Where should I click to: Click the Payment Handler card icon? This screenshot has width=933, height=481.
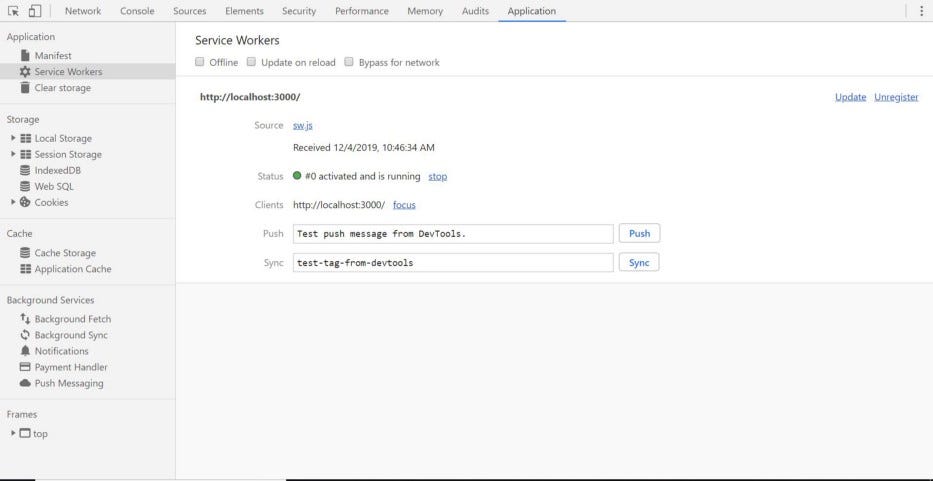(25, 367)
